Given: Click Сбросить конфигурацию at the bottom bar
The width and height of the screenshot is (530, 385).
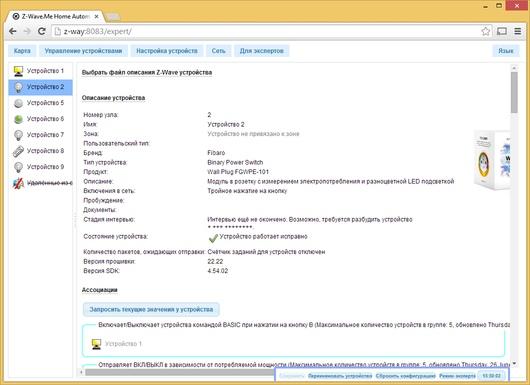Looking at the screenshot, I should pos(406,376).
